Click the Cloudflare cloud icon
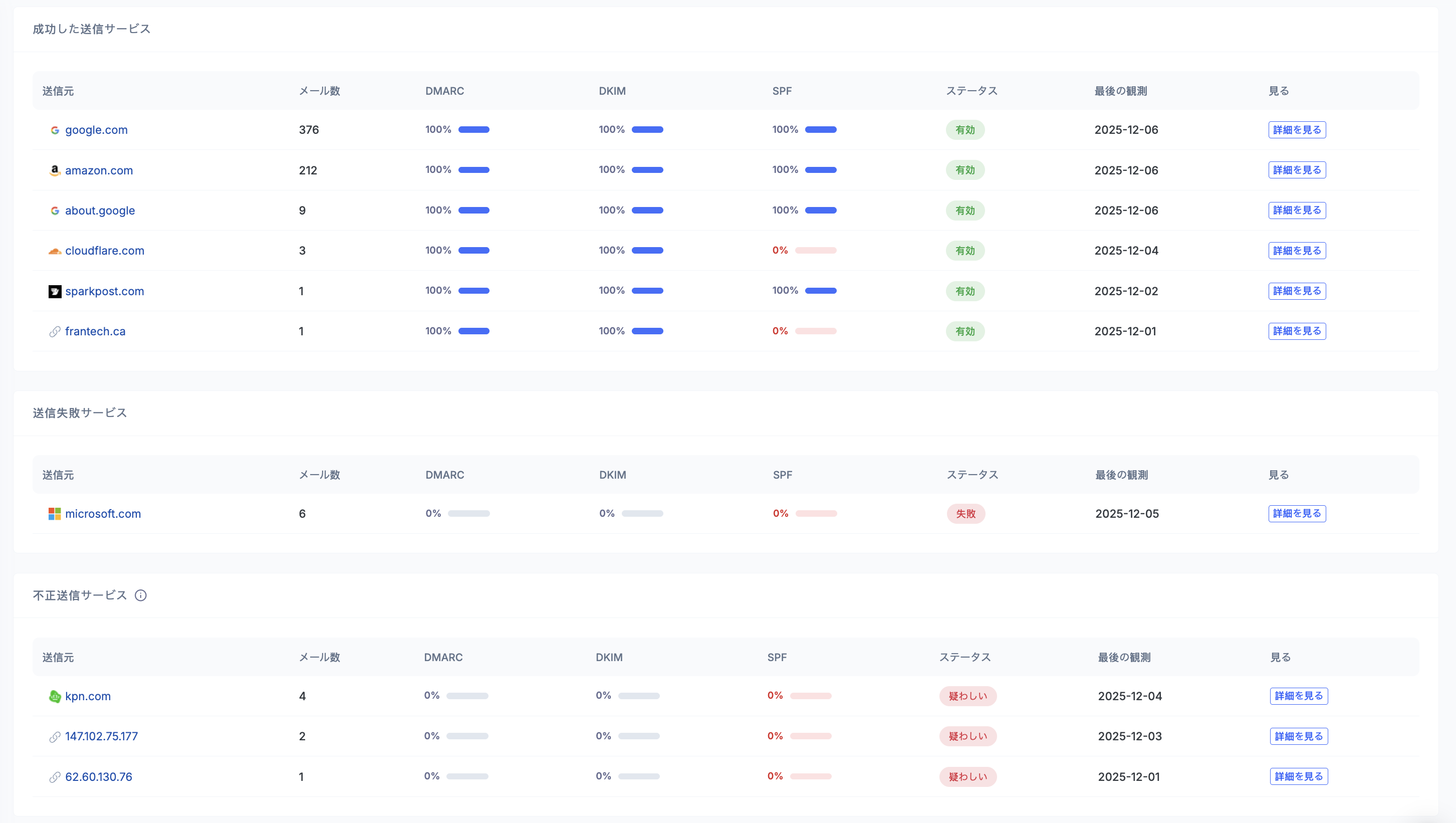Image resolution: width=1456 pixels, height=823 pixels. click(55, 251)
